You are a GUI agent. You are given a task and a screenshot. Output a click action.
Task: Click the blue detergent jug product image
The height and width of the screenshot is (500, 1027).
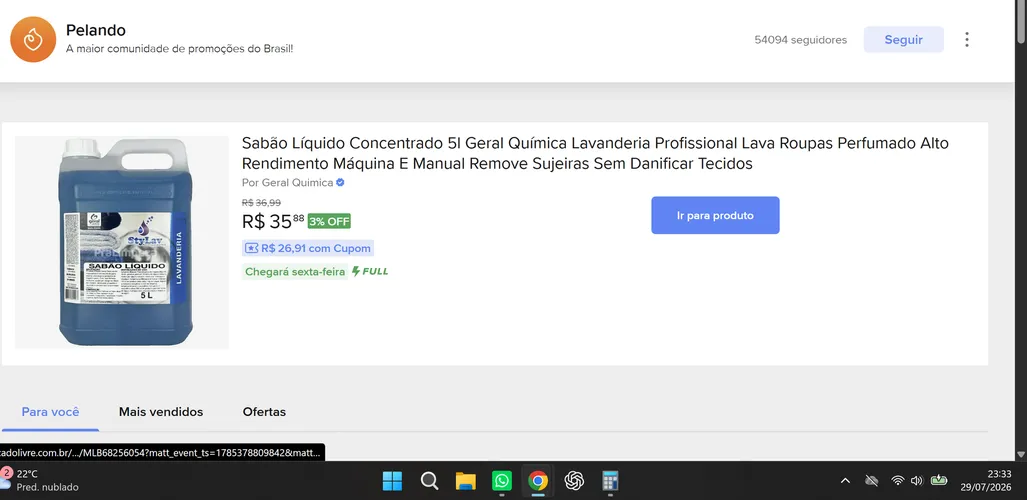click(x=122, y=242)
